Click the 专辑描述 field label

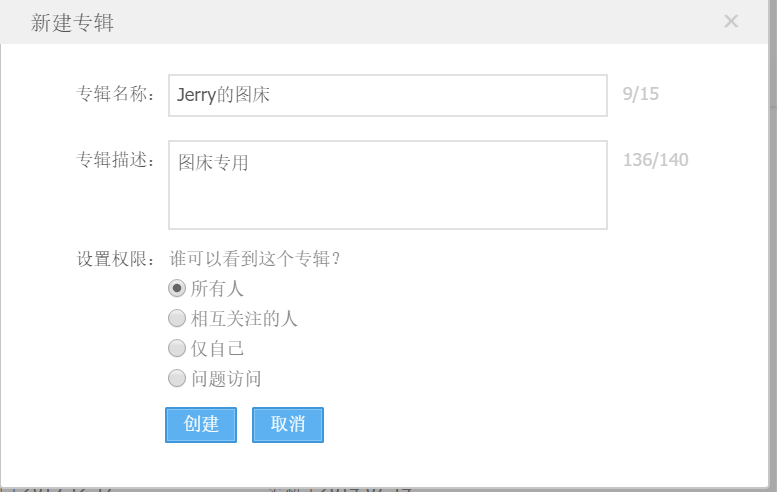pyautogui.click(x=117, y=160)
